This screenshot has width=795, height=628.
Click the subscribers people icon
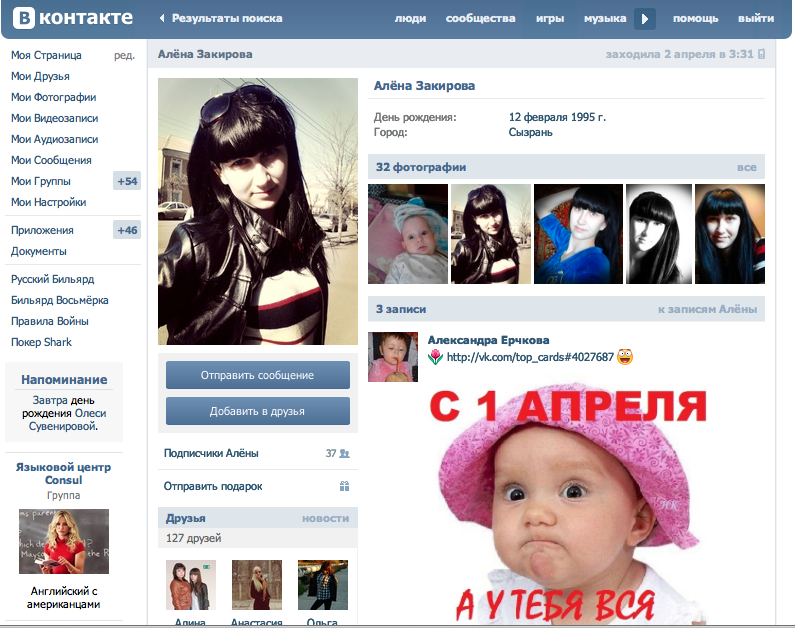[344, 453]
